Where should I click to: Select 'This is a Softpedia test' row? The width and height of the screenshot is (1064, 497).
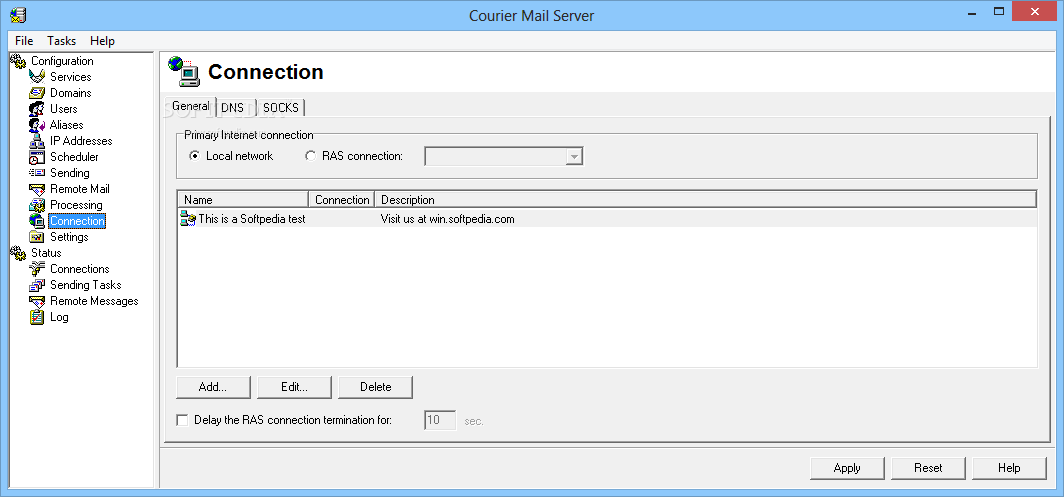point(607,219)
